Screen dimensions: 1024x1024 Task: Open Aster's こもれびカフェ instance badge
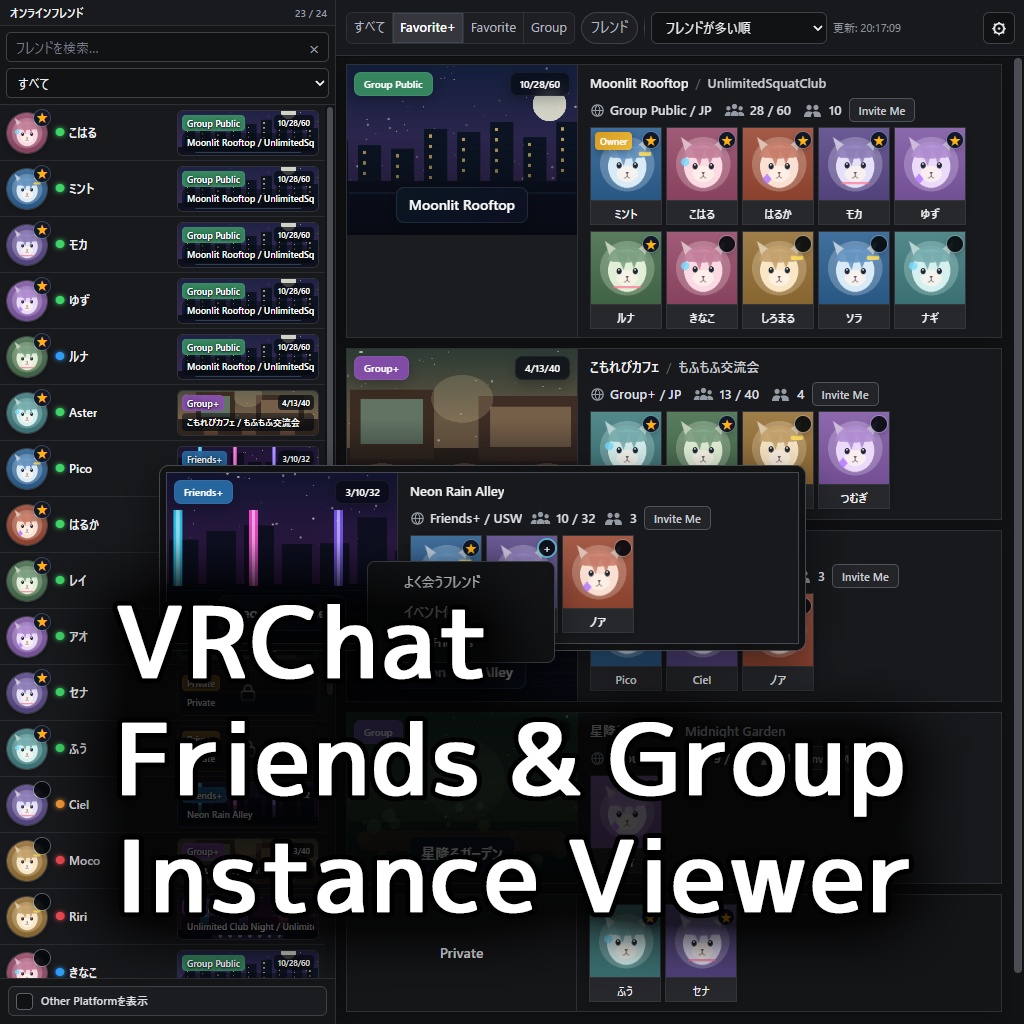[248, 413]
